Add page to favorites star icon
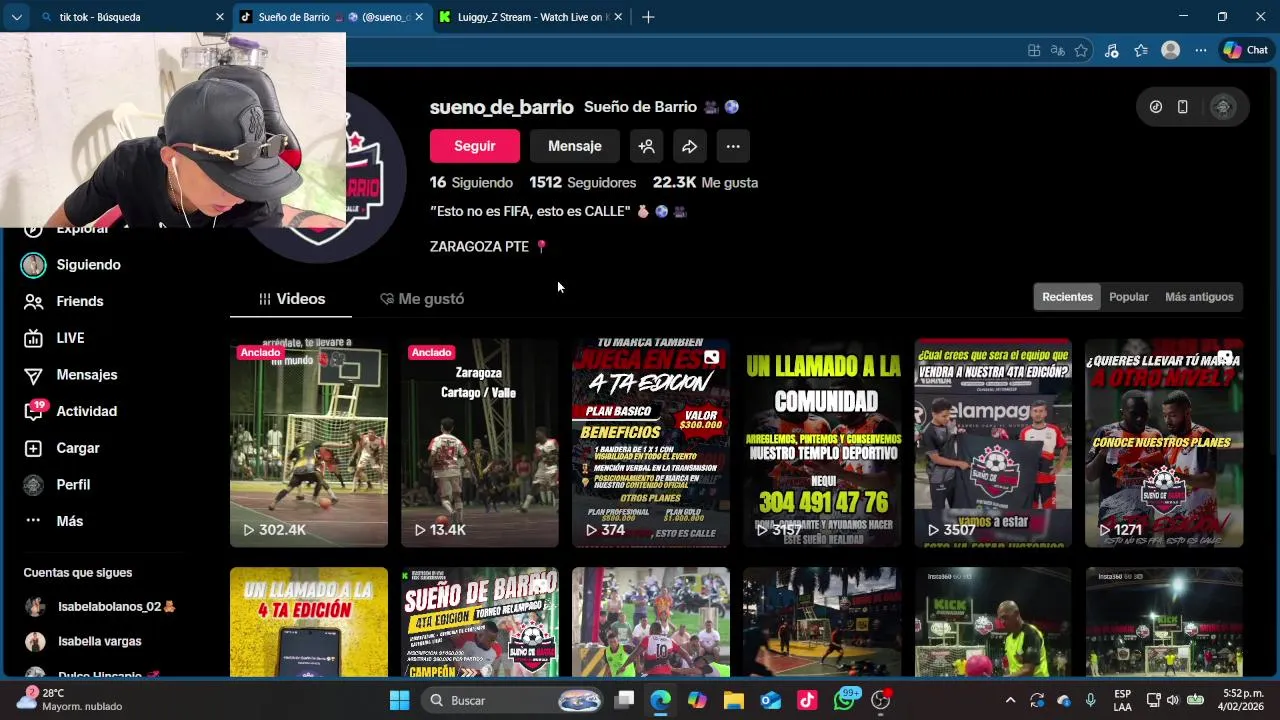The width and height of the screenshot is (1280, 720). (x=1081, y=50)
